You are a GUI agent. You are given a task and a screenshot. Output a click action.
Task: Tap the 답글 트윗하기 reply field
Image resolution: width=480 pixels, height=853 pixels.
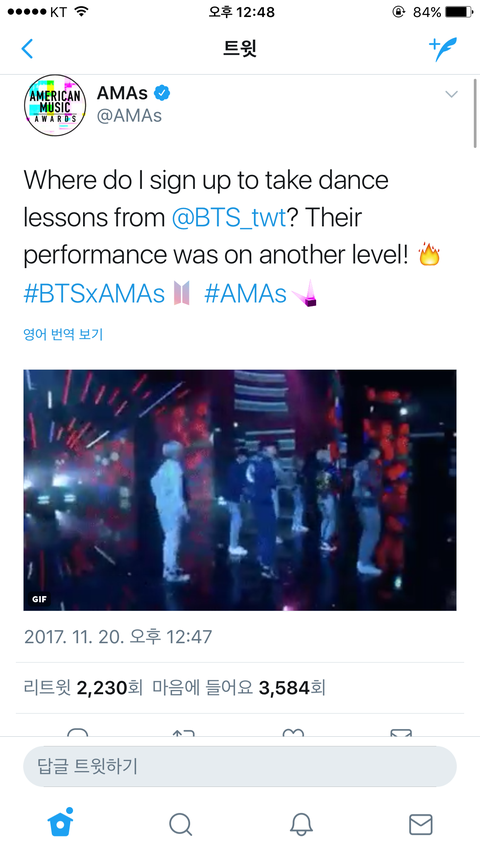pyautogui.click(x=239, y=767)
